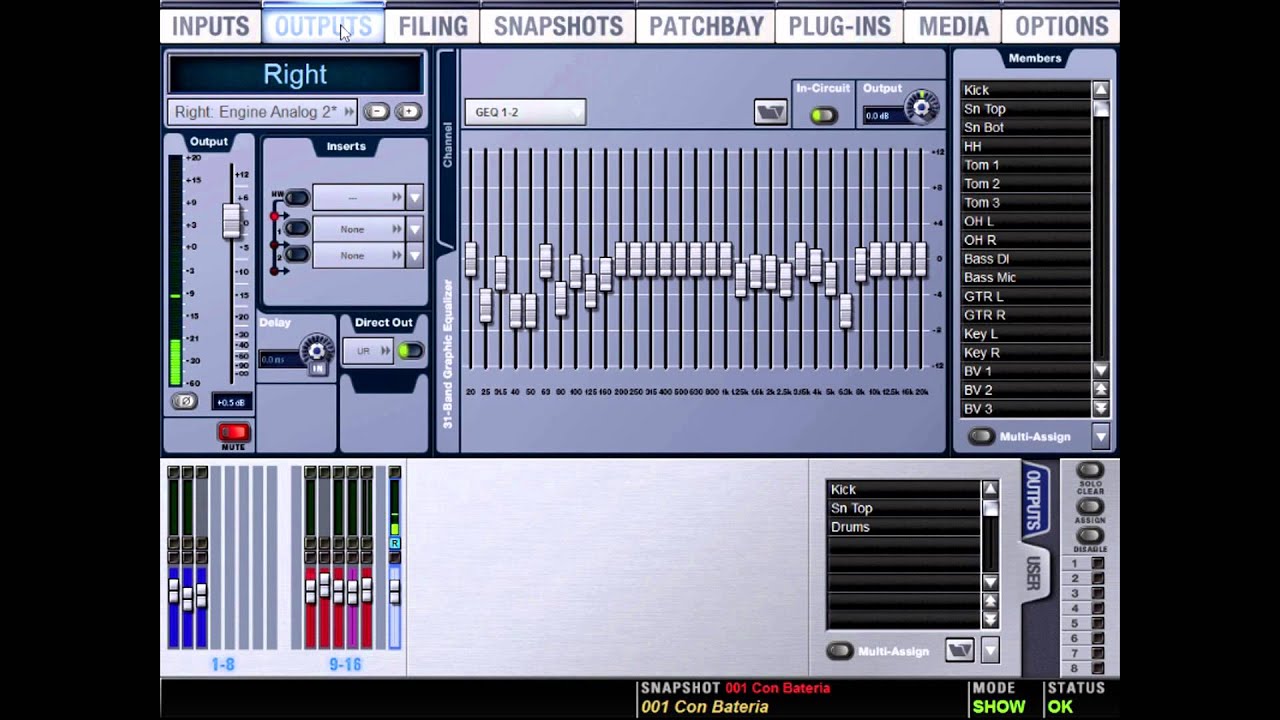Image resolution: width=1280 pixels, height=720 pixels.
Task: Turn the GEQ Output gain knob
Action: [x=921, y=107]
